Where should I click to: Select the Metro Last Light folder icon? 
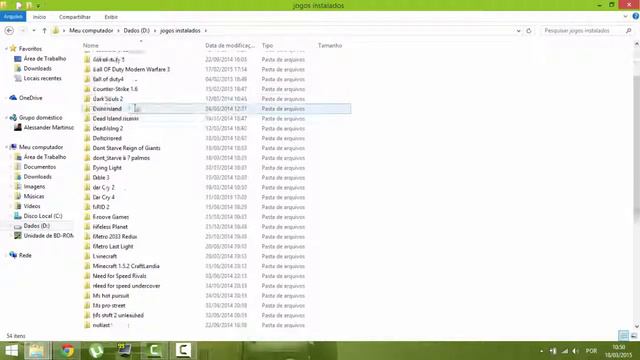click(x=87, y=247)
